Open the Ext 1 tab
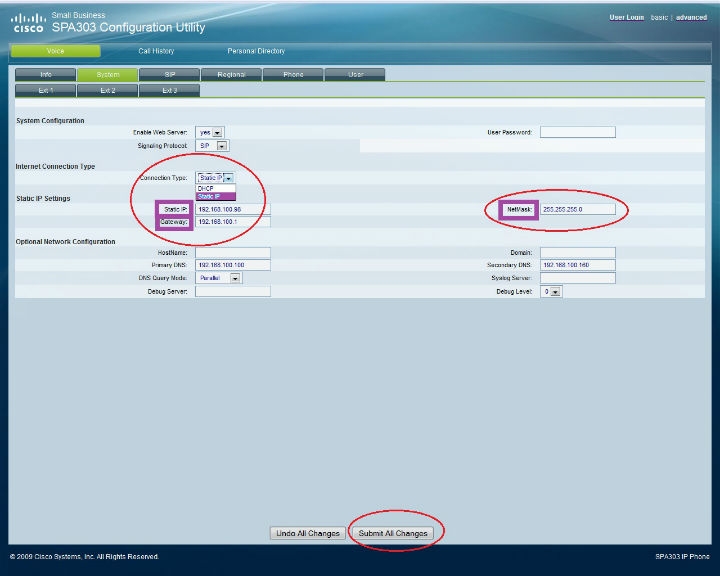720x576 pixels. coord(46,91)
